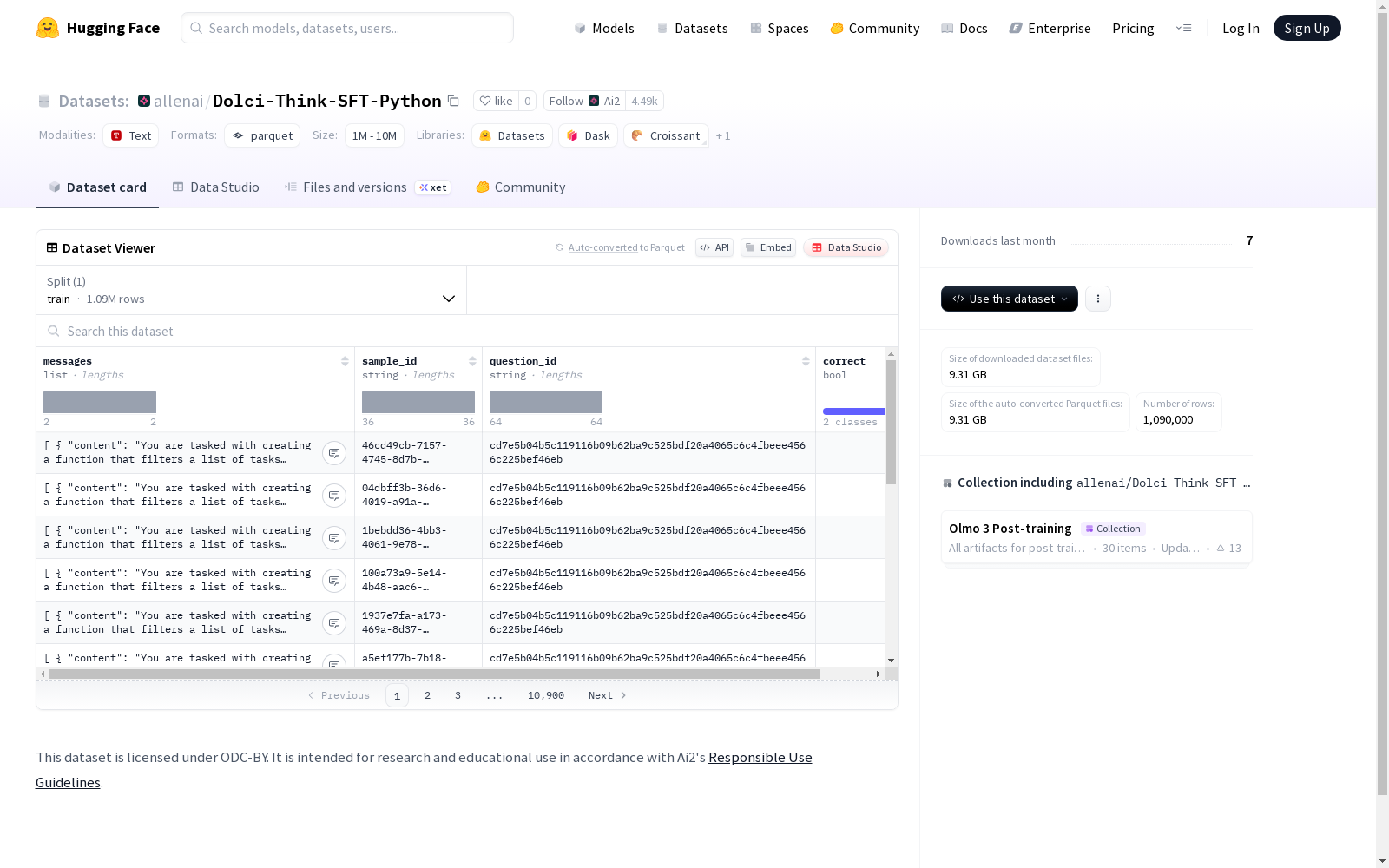Click the sample_id lengths histogram bar
Screen dimensions: 1389x868
[418, 402]
